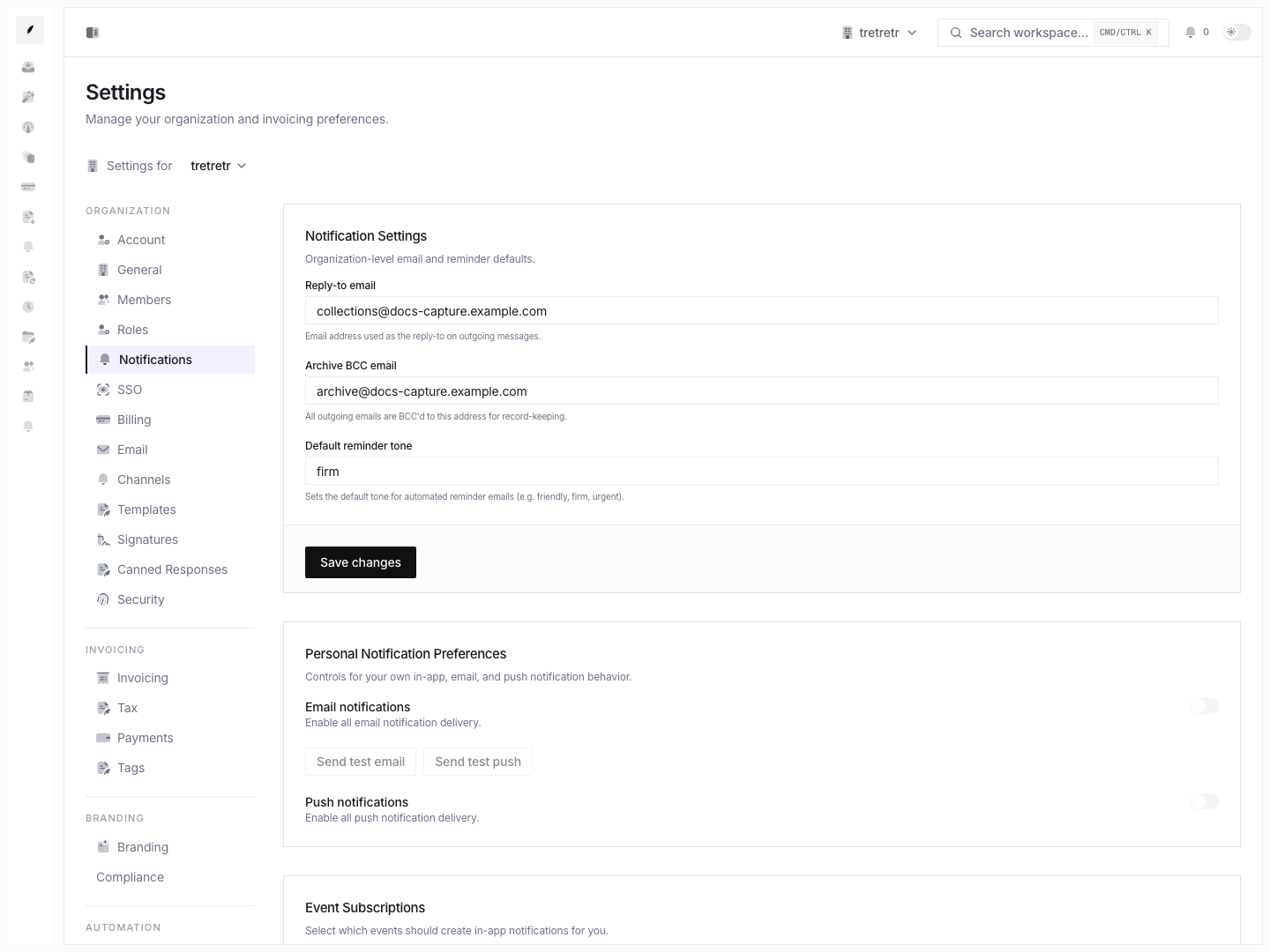Open the stacked documents icon in left rail
The width and height of the screenshot is (1270, 952).
tap(28, 157)
